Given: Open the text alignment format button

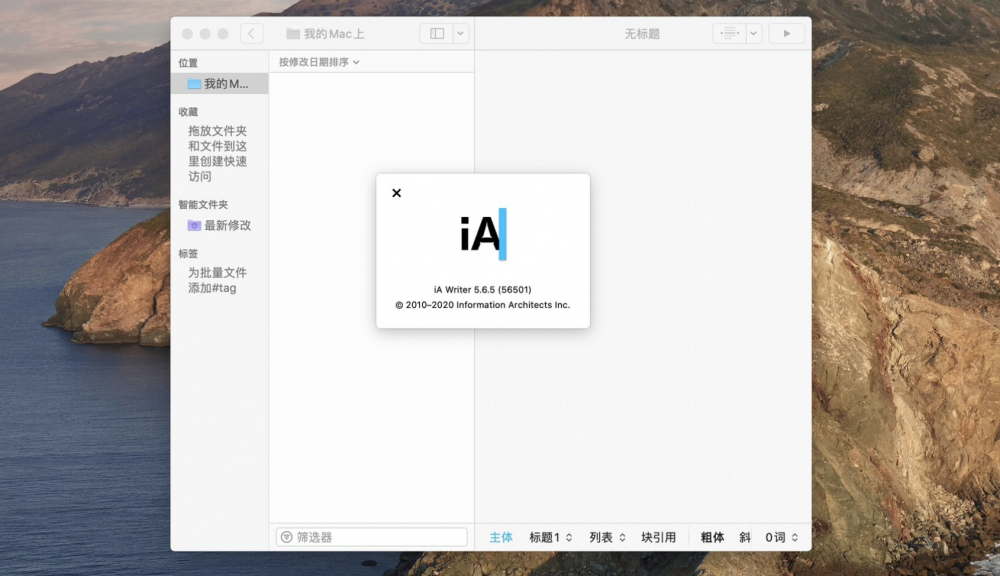Looking at the screenshot, I should click(729, 33).
